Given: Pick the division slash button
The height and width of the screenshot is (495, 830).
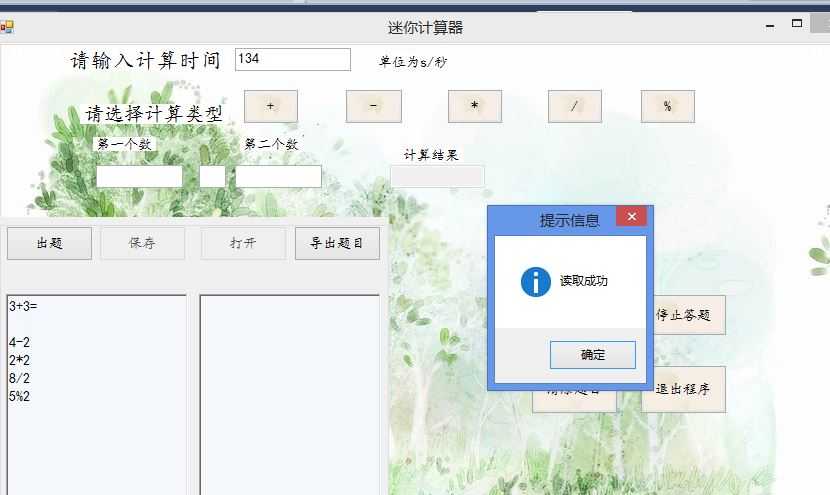Looking at the screenshot, I should [x=575, y=106].
